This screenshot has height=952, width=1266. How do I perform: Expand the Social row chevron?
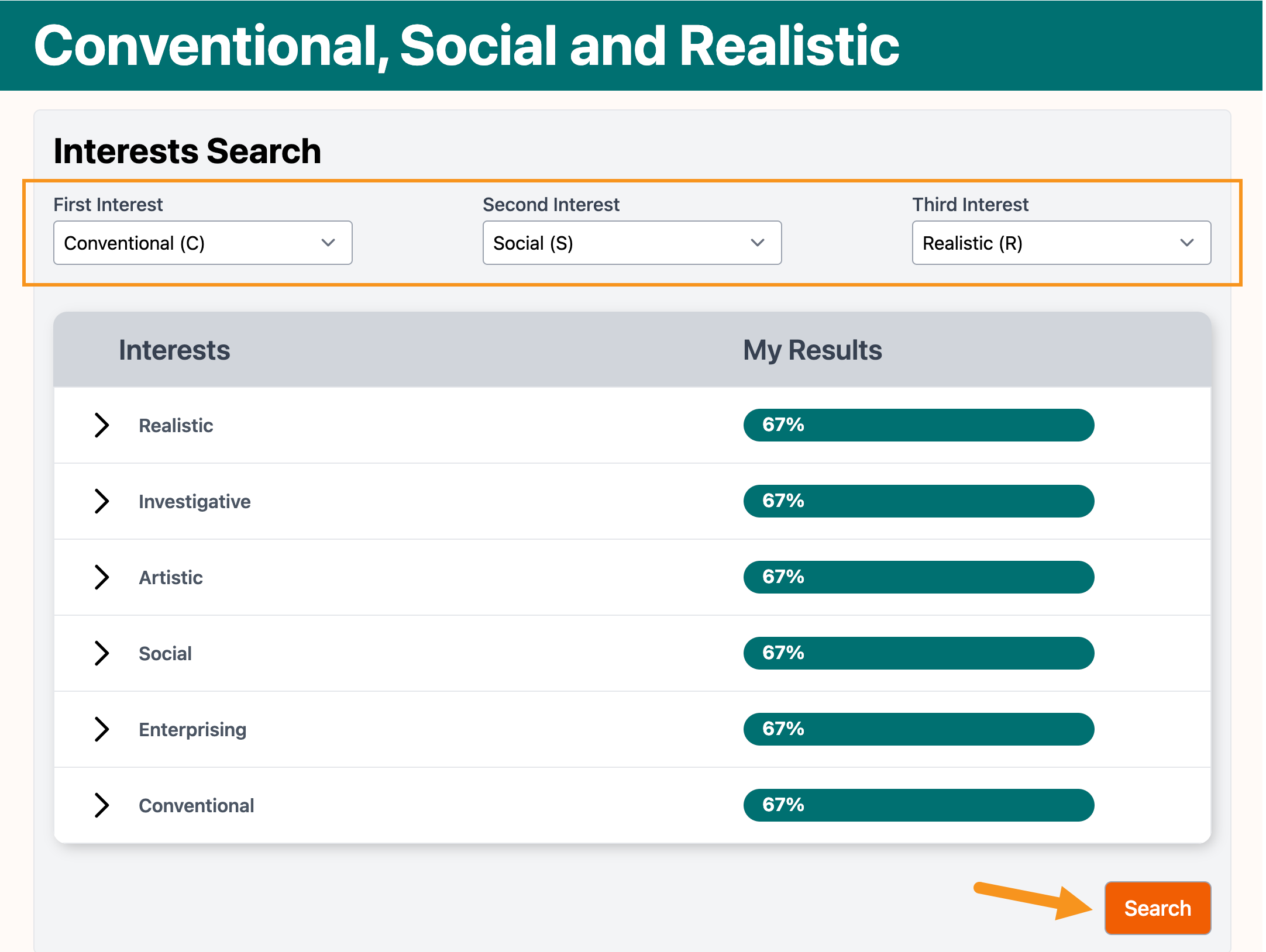click(102, 653)
